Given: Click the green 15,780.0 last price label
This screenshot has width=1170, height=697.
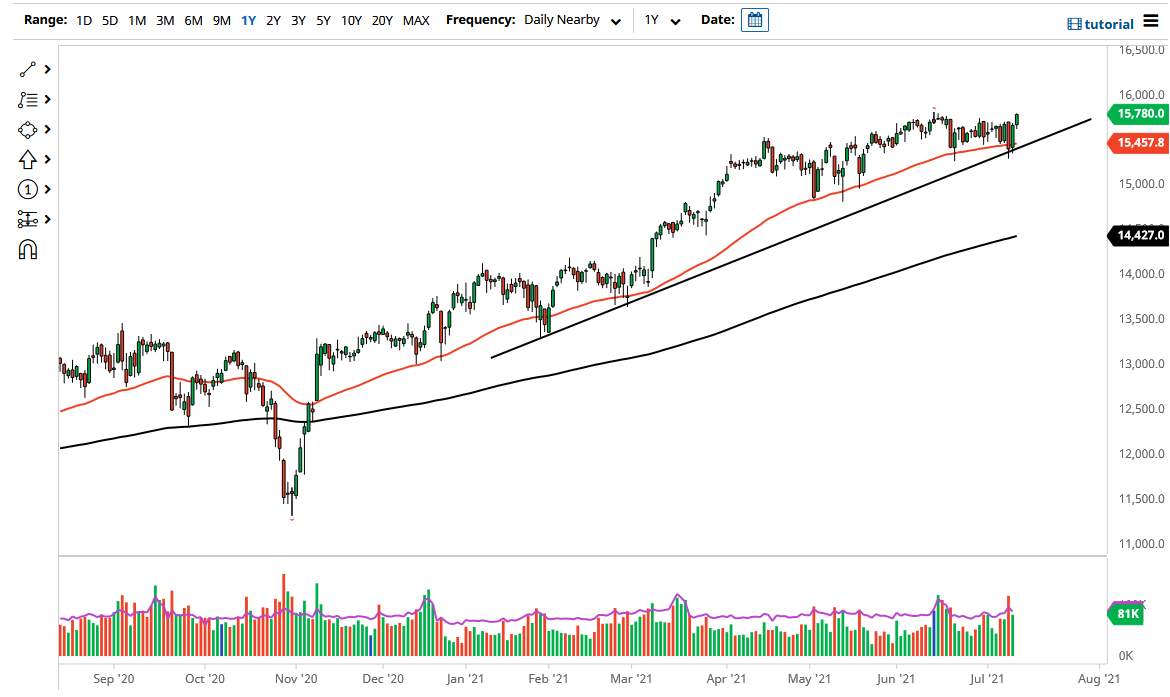Looking at the screenshot, I should (1139, 113).
